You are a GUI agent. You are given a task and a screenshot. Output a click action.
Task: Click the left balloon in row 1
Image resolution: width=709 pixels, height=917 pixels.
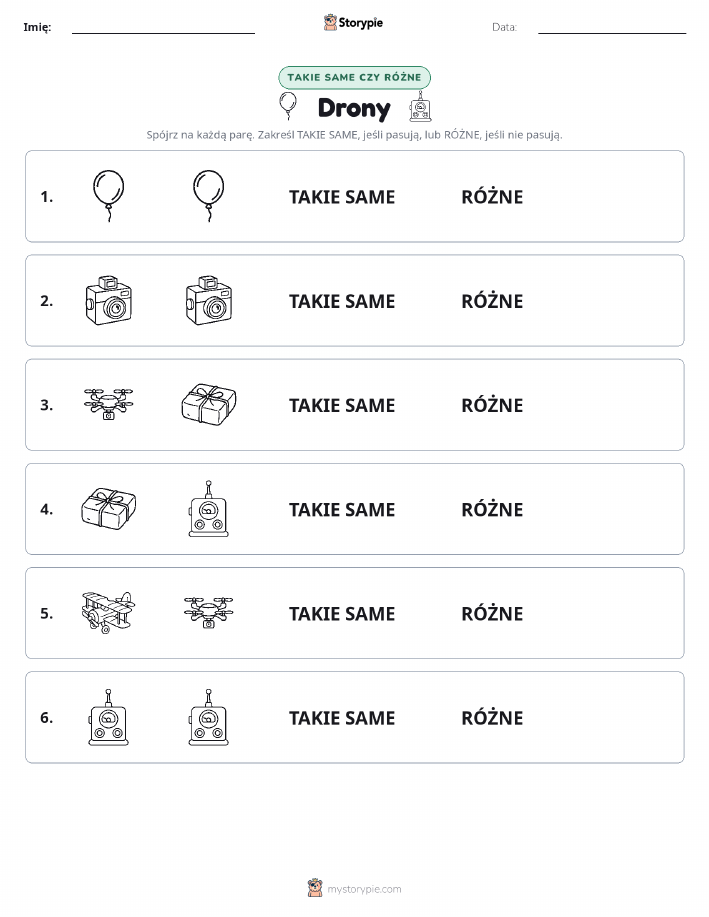pyautogui.click(x=108, y=196)
